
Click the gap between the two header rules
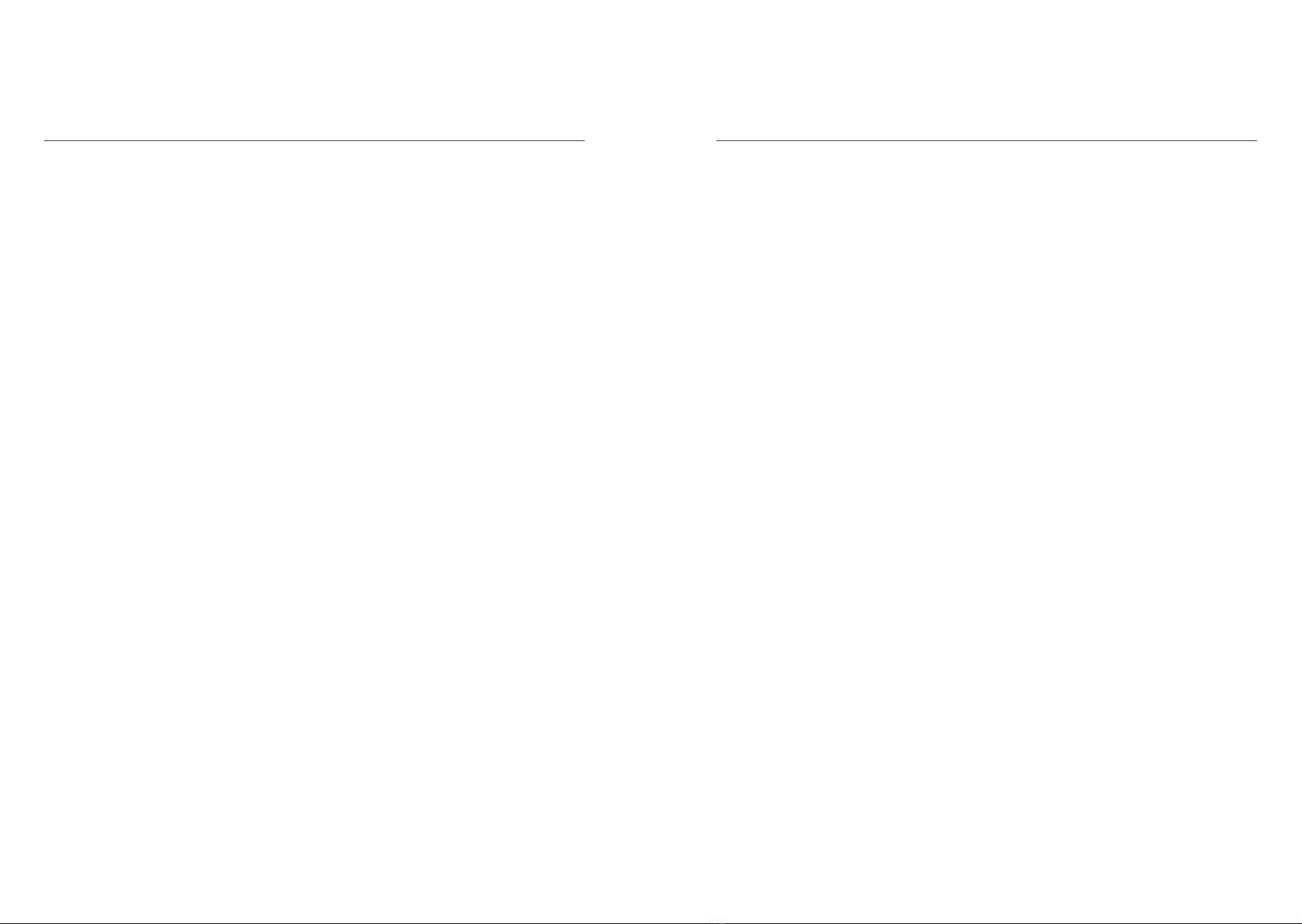(x=651, y=140)
